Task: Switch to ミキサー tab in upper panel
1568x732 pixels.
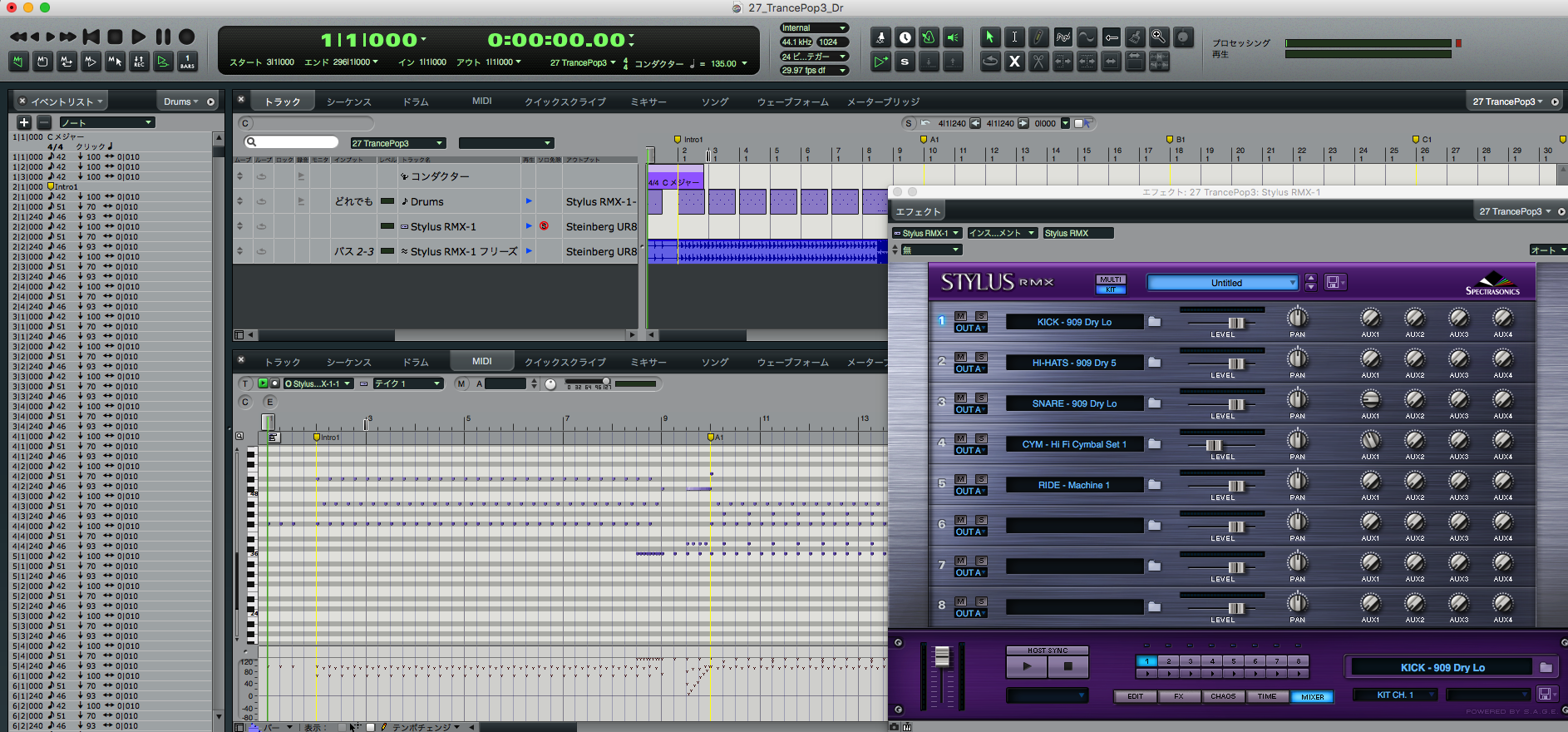Action: [648, 101]
